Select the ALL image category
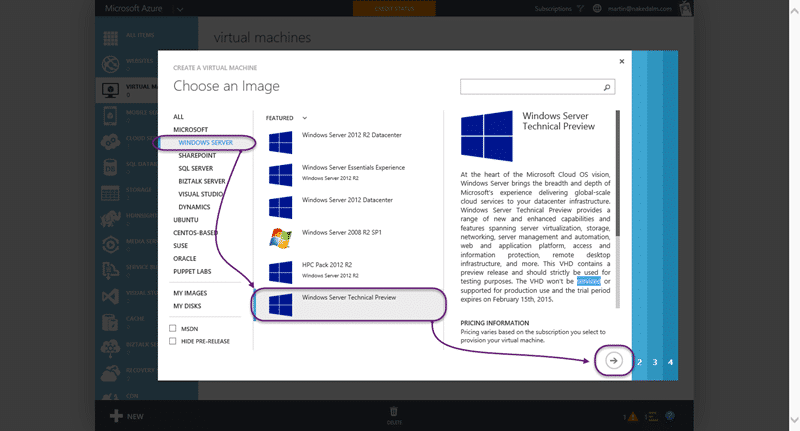The image size is (800, 431). [178, 117]
